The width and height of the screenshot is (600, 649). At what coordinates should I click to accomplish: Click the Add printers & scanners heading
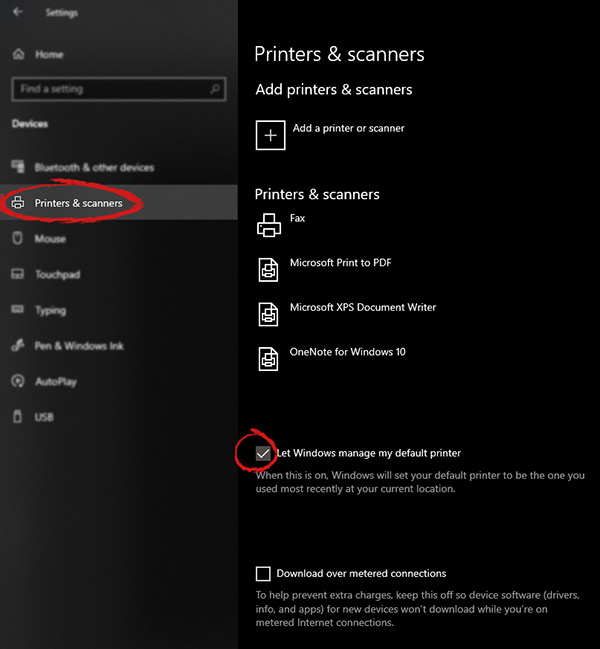pos(334,90)
